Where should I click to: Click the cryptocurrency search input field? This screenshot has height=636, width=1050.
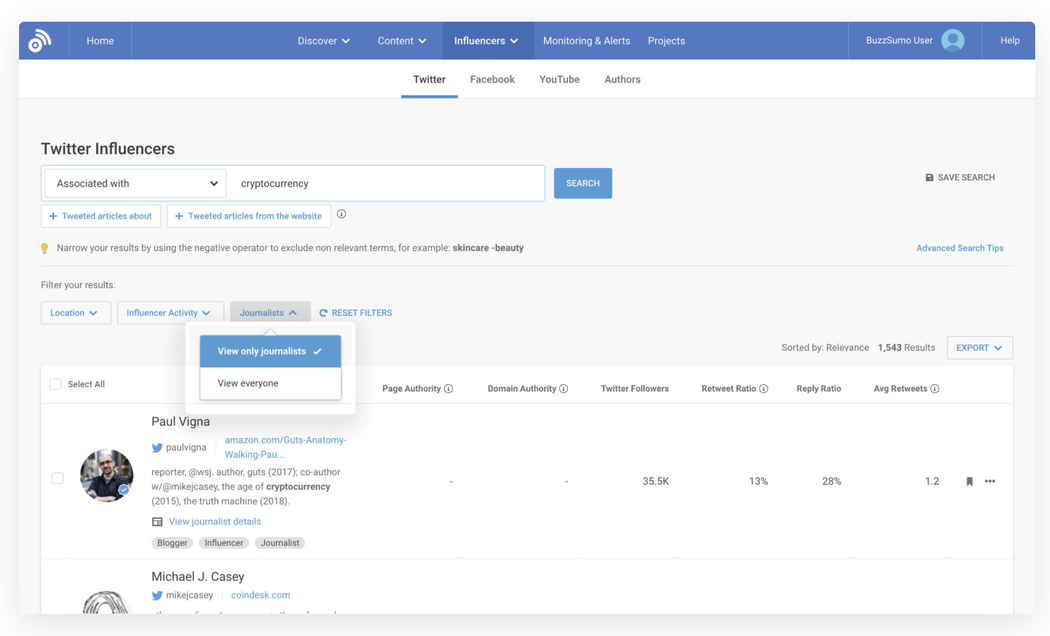(385, 184)
